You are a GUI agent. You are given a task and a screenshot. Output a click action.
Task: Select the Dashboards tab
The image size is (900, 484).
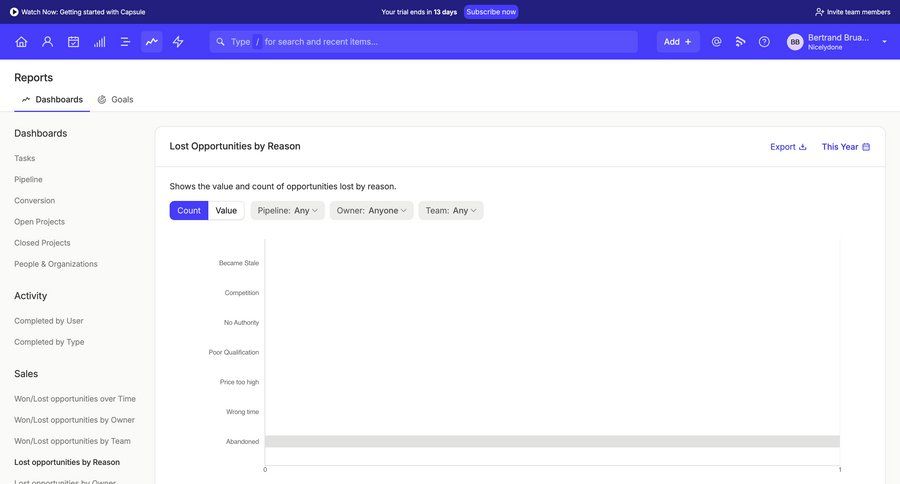[x=52, y=100]
